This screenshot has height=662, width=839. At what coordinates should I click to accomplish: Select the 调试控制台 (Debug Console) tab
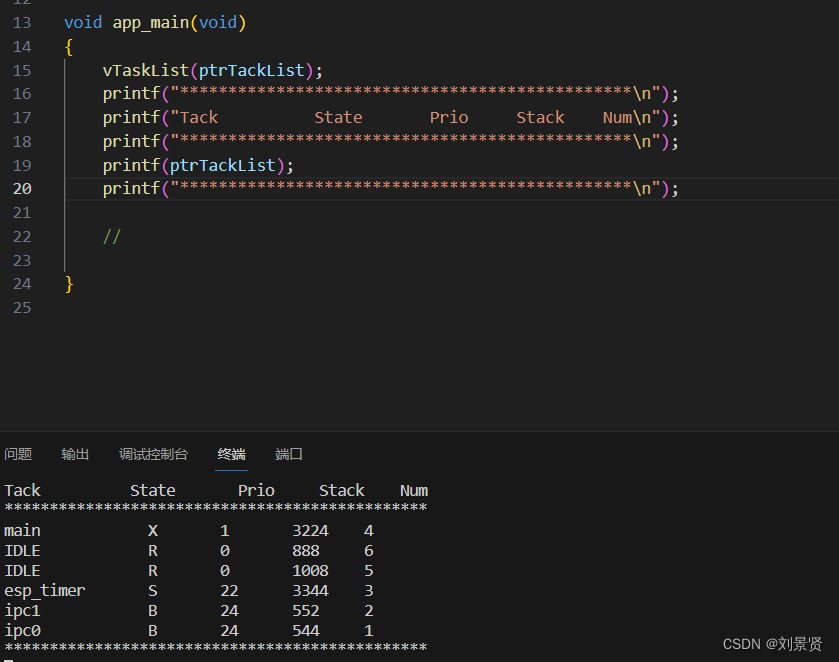(153, 454)
